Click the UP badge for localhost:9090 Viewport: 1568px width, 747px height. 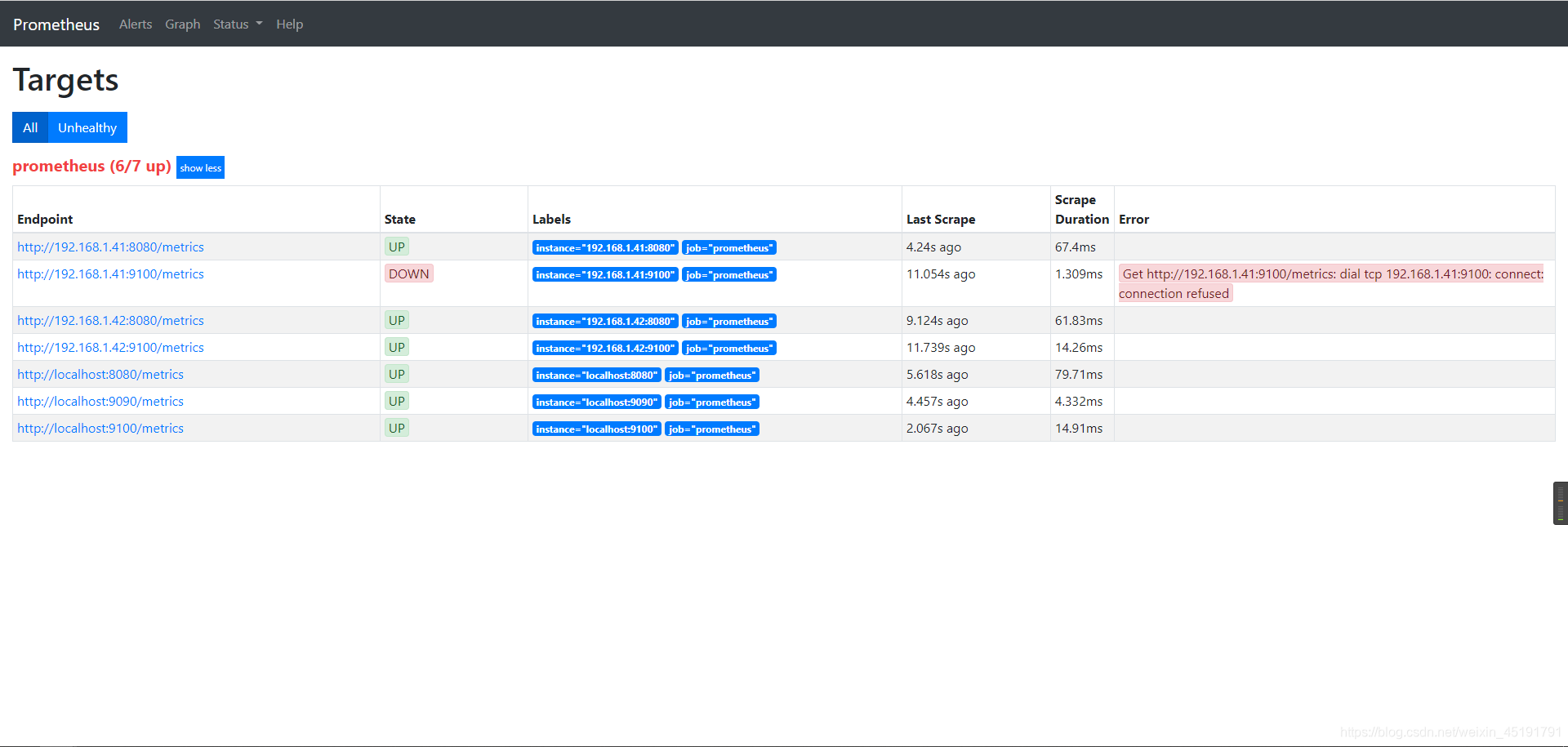(x=397, y=401)
